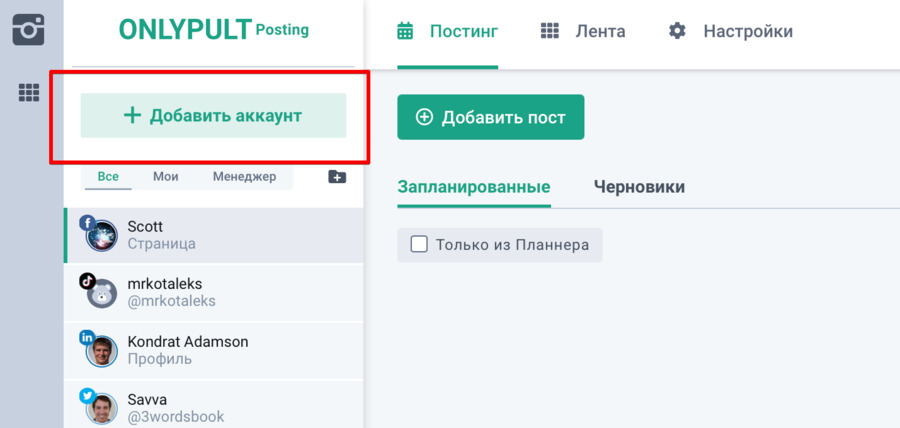Click the grid icon beside Лента
Image resolution: width=900 pixels, height=428 pixels.
click(x=549, y=31)
